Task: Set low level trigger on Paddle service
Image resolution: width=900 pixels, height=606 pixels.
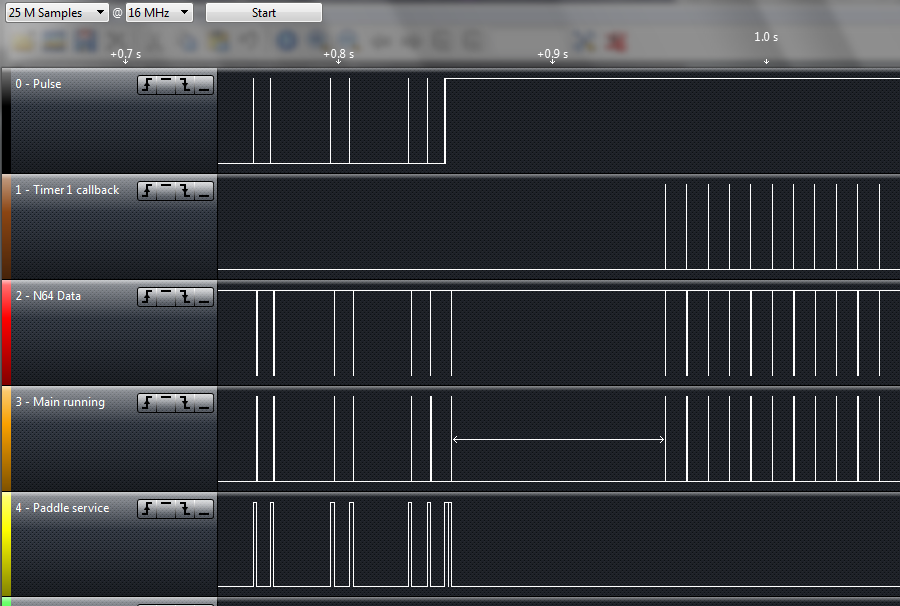Action: pyautogui.click(x=204, y=509)
